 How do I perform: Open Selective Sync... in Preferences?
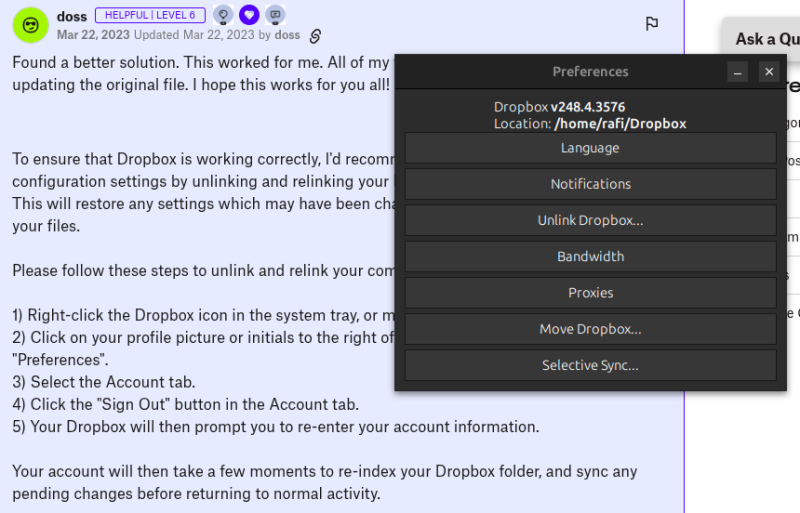coord(590,365)
